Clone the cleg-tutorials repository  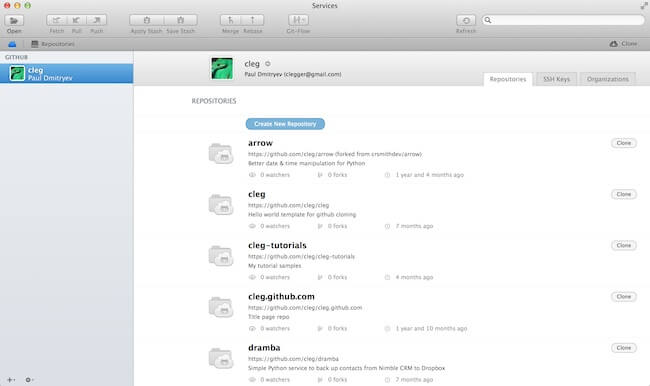(623, 245)
